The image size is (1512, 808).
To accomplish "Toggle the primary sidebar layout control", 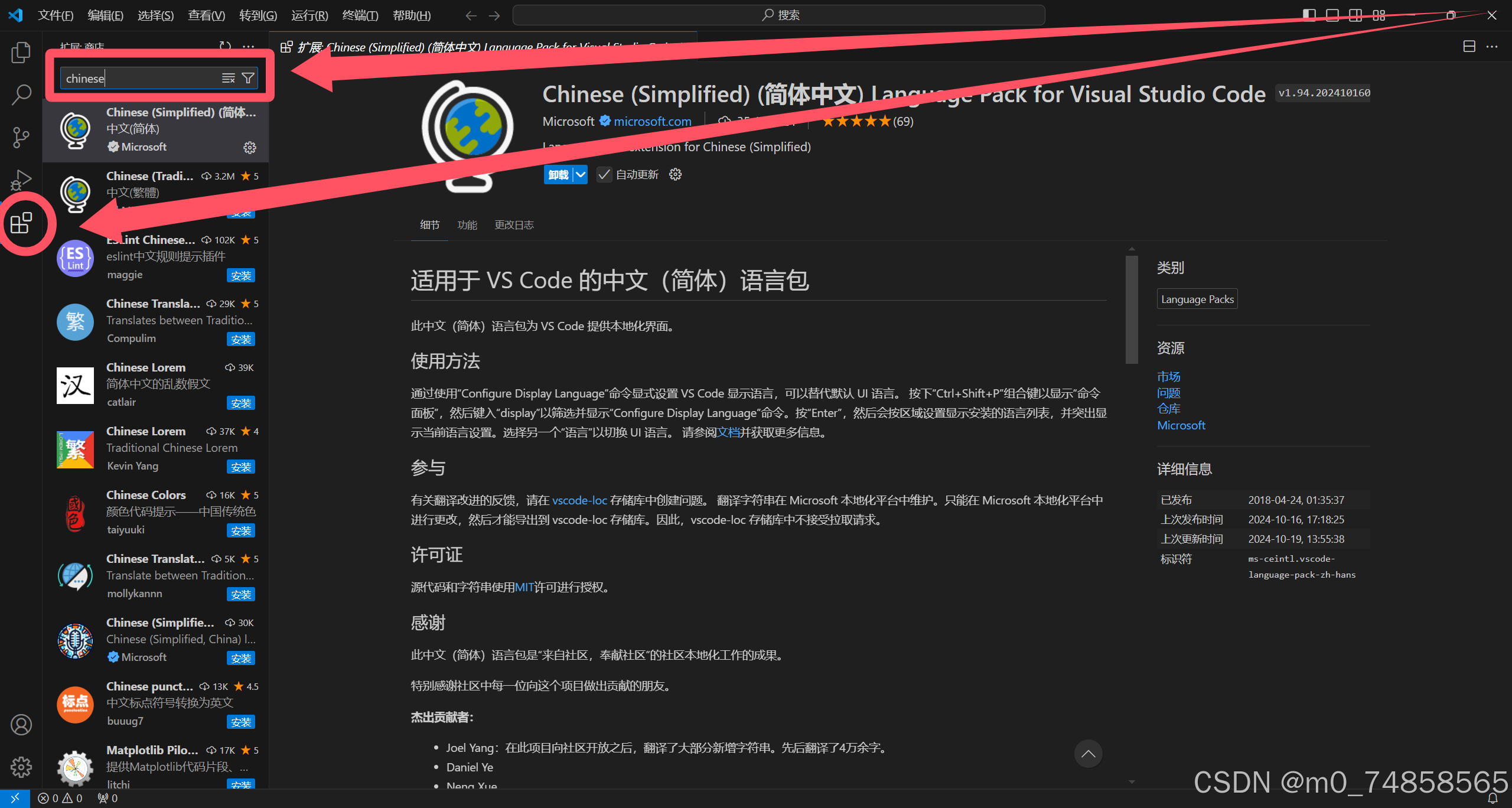I will tap(1308, 14).
